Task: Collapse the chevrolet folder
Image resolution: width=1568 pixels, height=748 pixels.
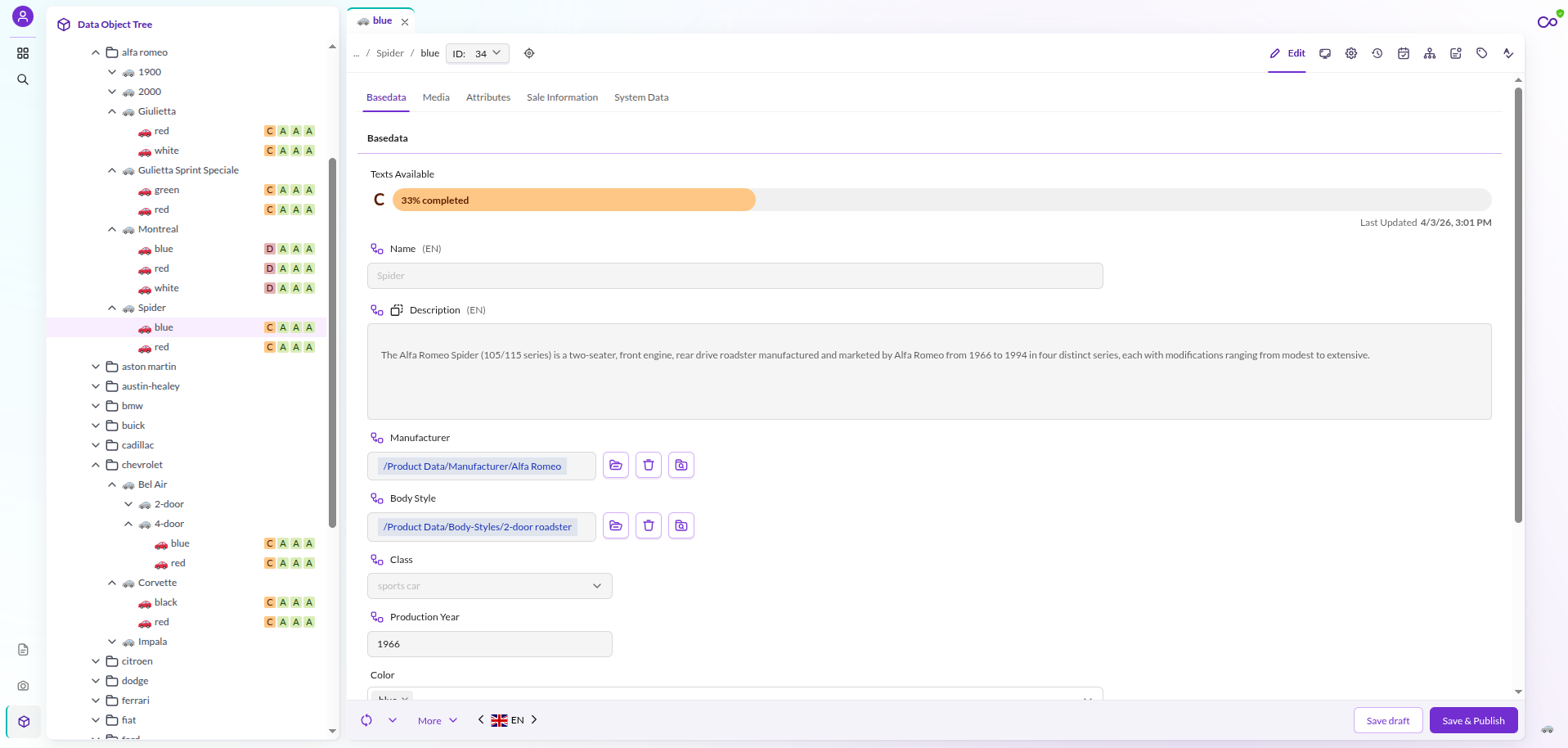Action: click(96, 465)
